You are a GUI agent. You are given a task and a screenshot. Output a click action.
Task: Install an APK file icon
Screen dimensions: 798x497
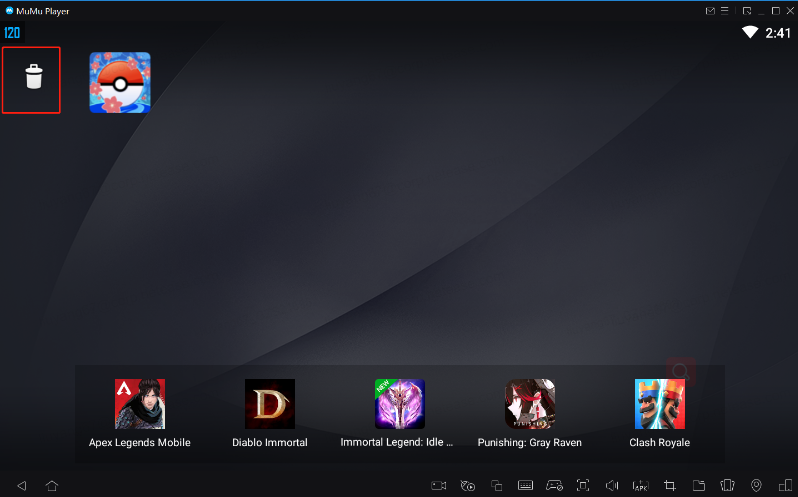(641, 485)
